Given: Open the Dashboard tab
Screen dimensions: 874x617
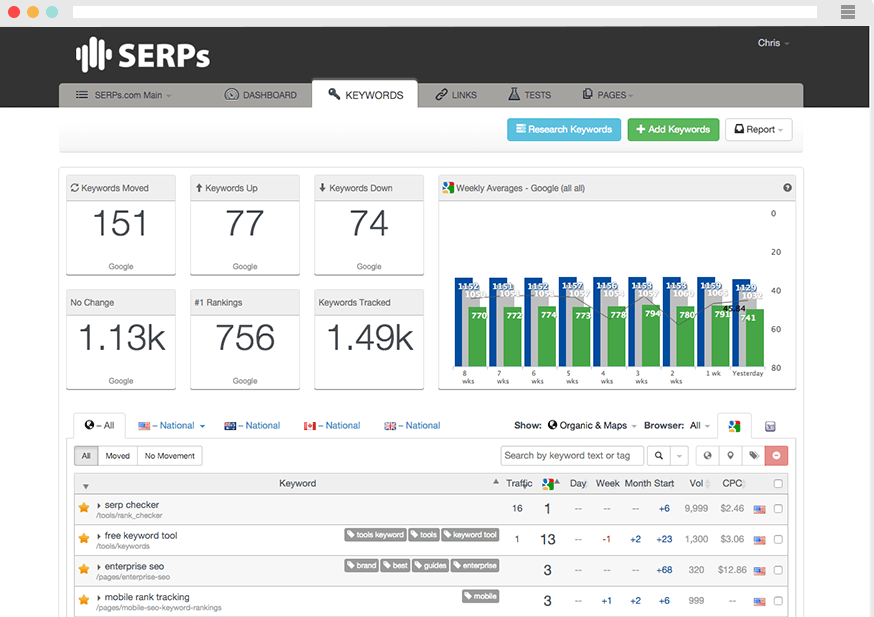Looking at the screenshot, I should [x=260, y=95].
